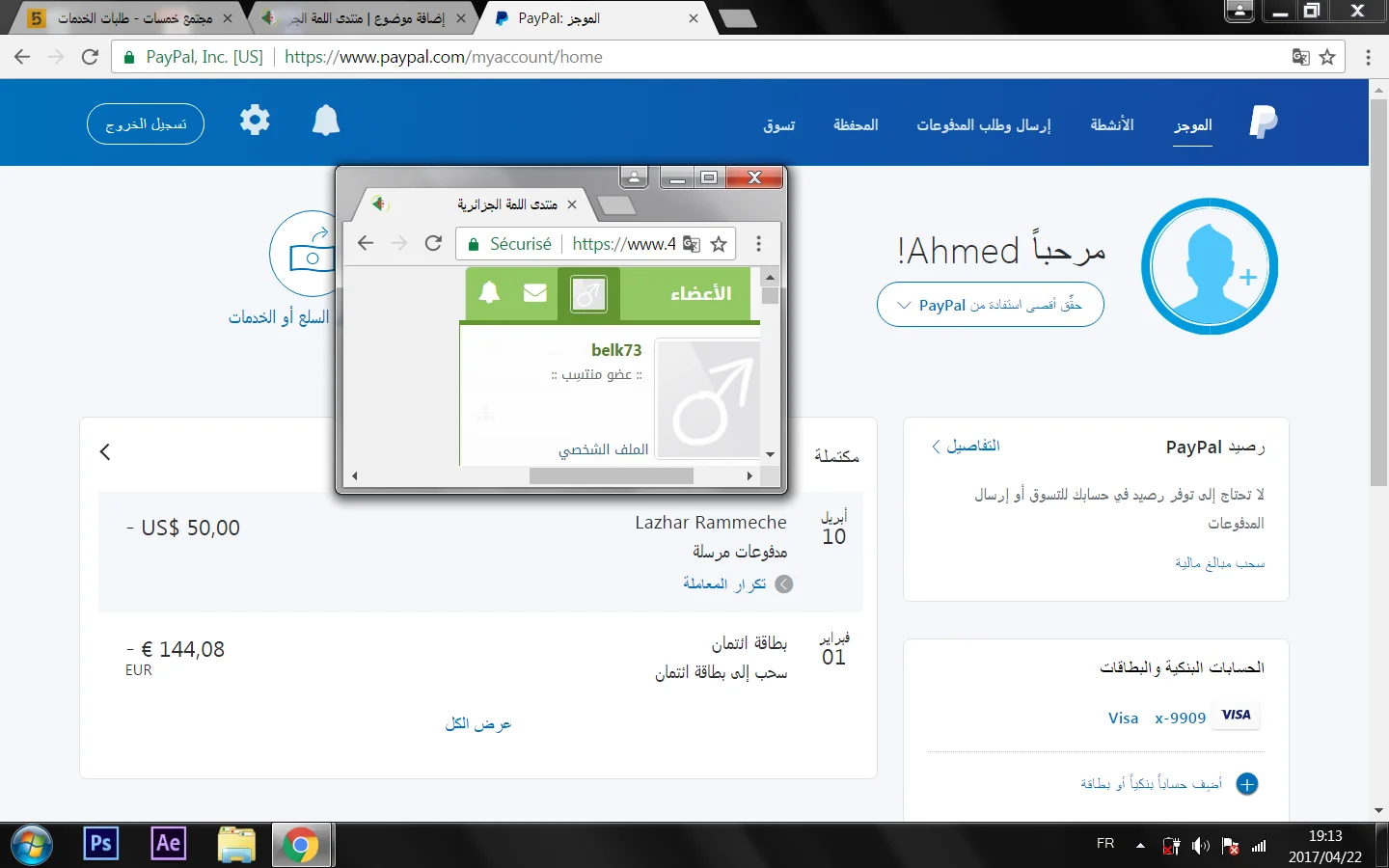
Task: Close the 'مجتمع خمسات' browser tab
Action: click(x=228, y=18)
